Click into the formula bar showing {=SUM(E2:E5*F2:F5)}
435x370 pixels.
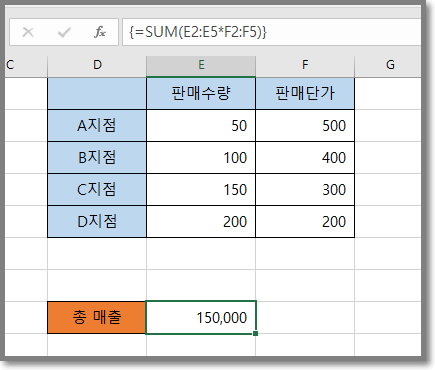point(271,32)
